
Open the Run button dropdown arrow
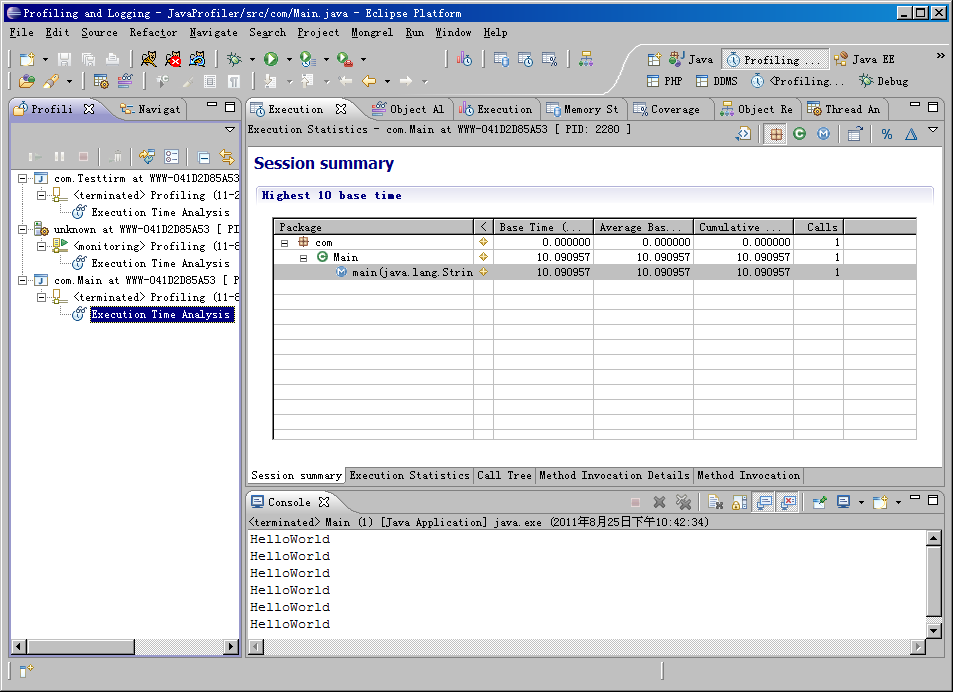coord(288,60)
